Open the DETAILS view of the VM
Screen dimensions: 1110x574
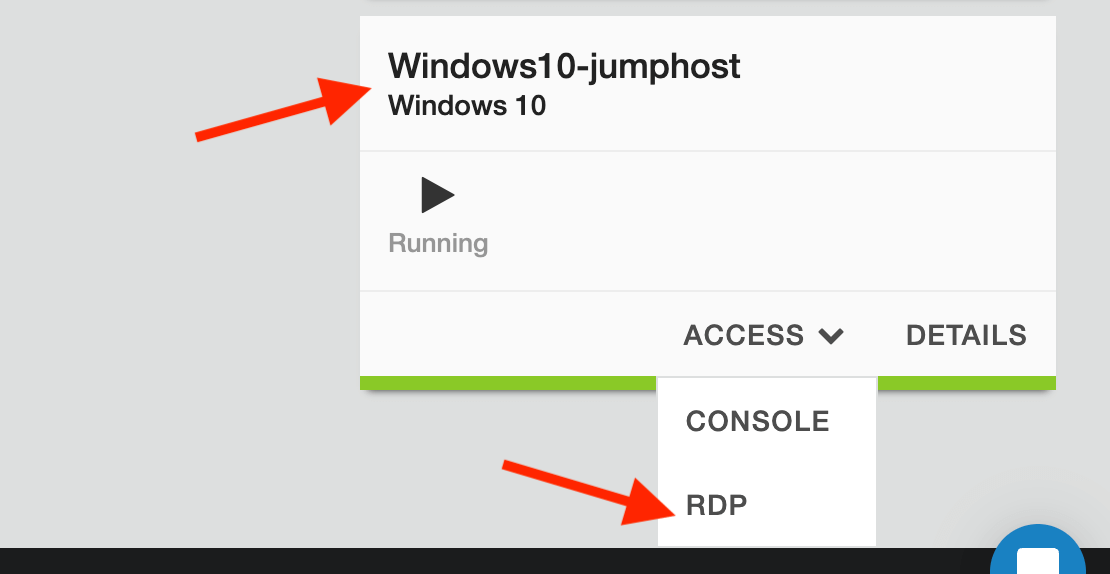pos(966,335)
